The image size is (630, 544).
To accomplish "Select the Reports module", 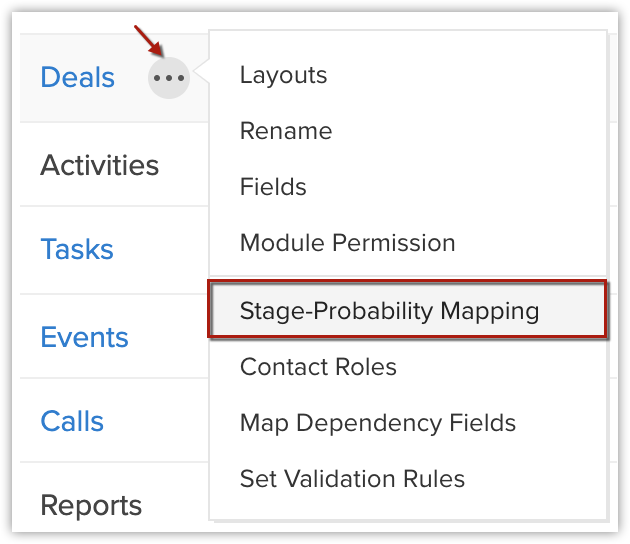I will click(x=91, y=505).
